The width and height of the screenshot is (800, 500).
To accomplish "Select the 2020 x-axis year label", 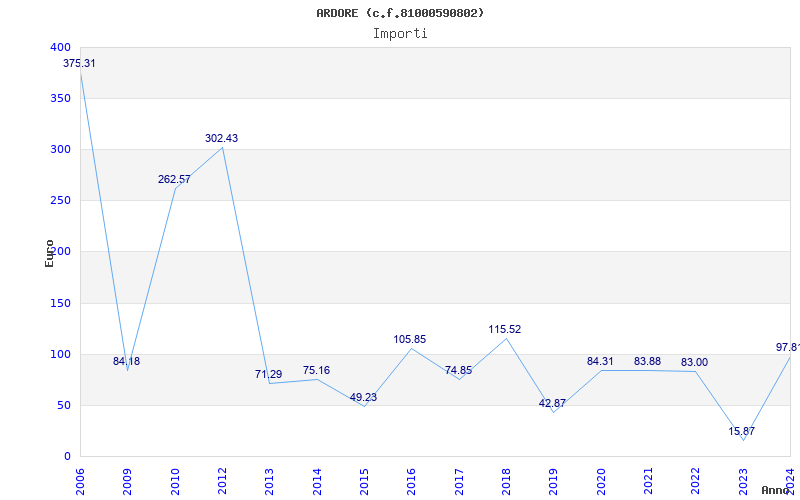I will point(601,482).
